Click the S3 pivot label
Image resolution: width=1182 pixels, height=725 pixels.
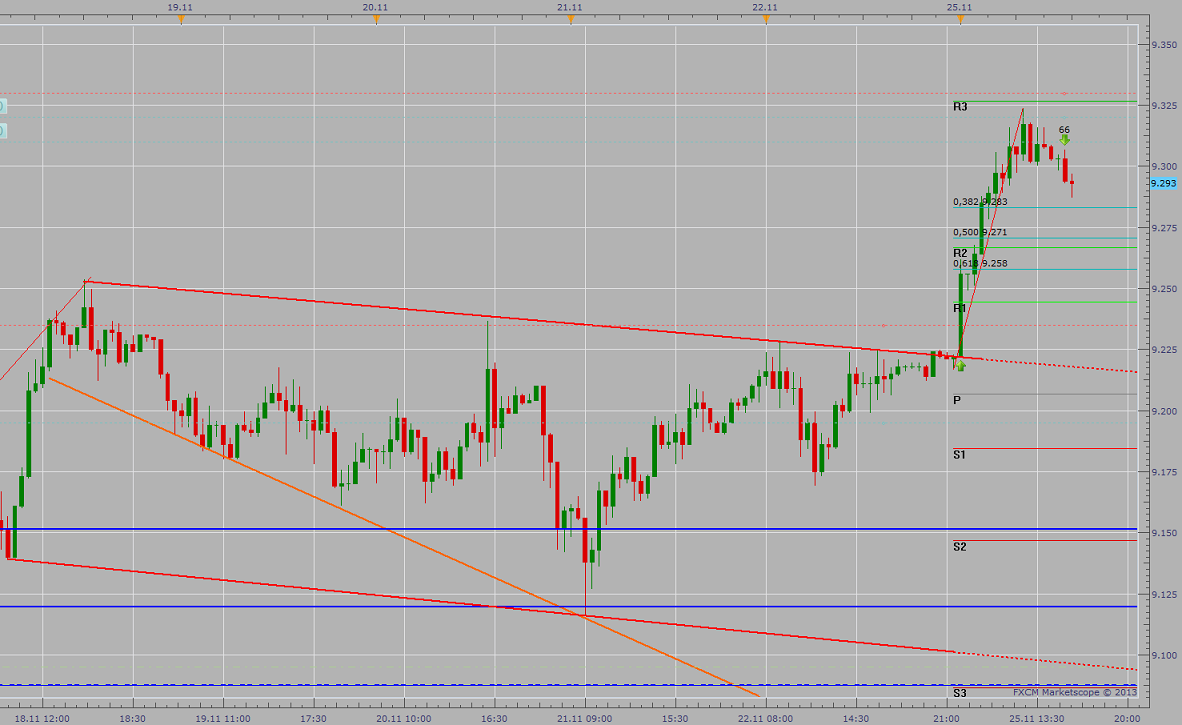(960, 691)
